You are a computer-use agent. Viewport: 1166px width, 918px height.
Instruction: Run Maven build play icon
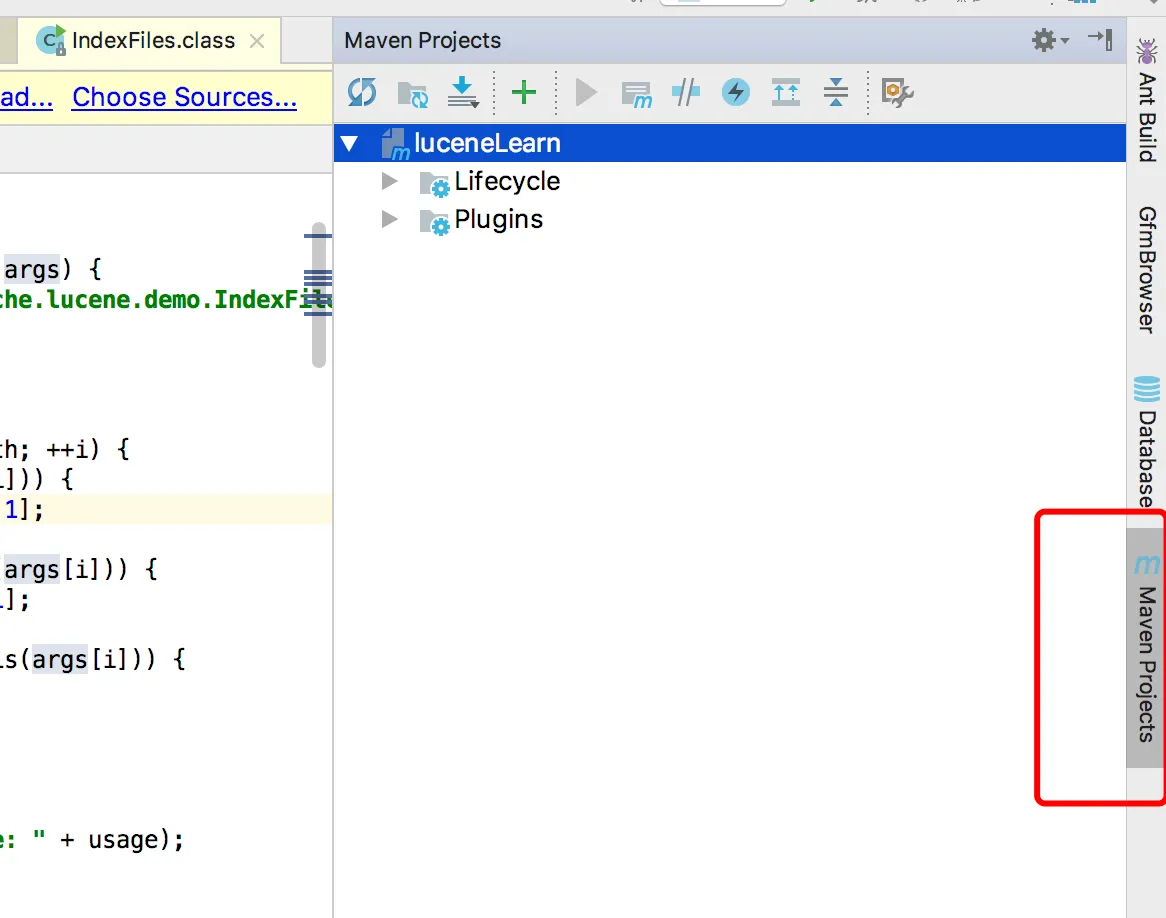click(x=587, y=93)
